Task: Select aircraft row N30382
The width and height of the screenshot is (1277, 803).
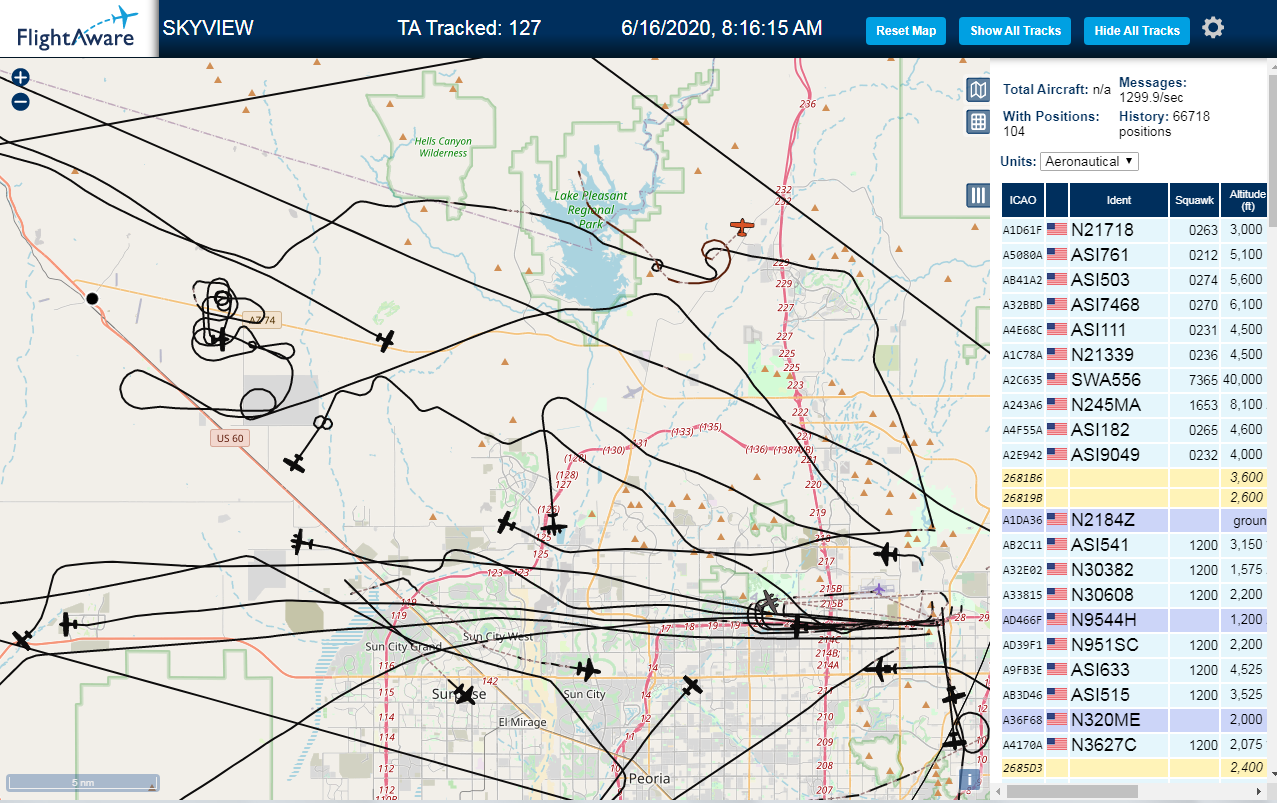Action: tap(1135, 570)
